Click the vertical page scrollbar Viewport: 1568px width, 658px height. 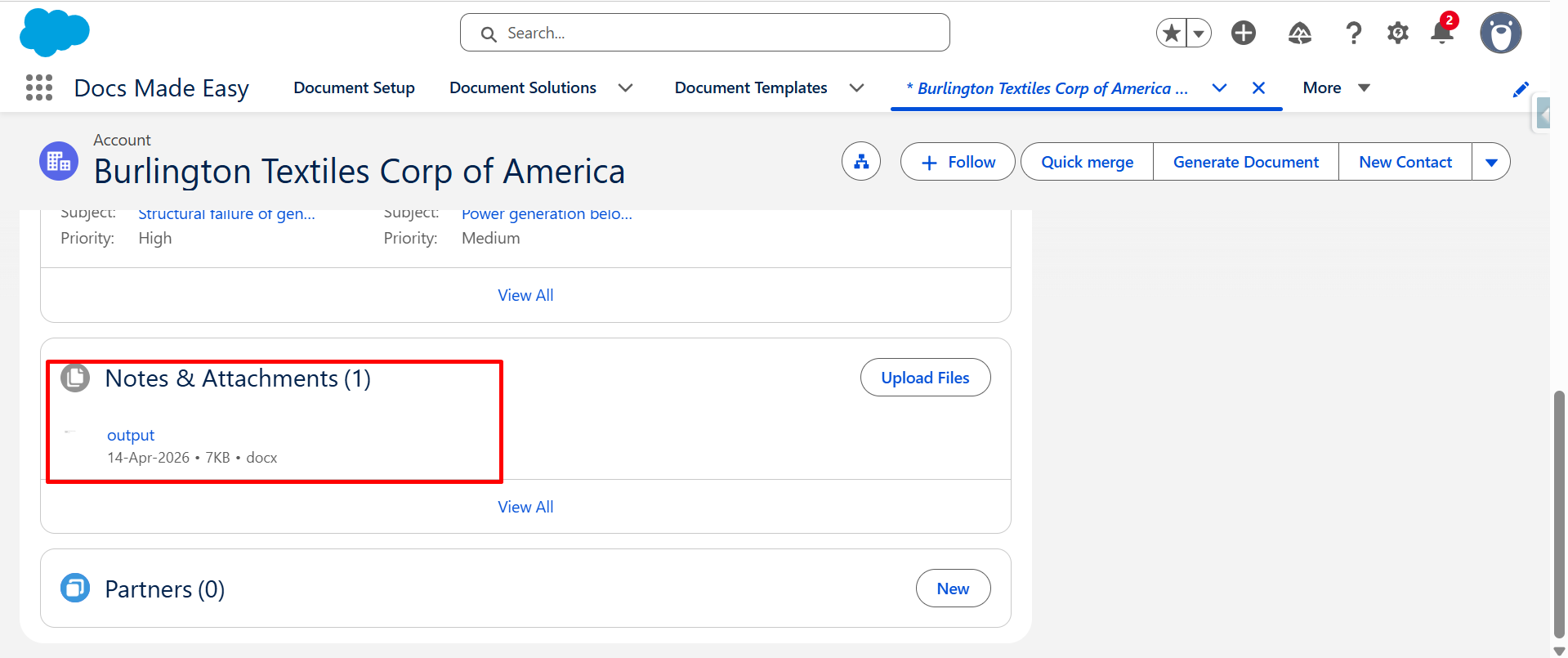pos(1559,513)
